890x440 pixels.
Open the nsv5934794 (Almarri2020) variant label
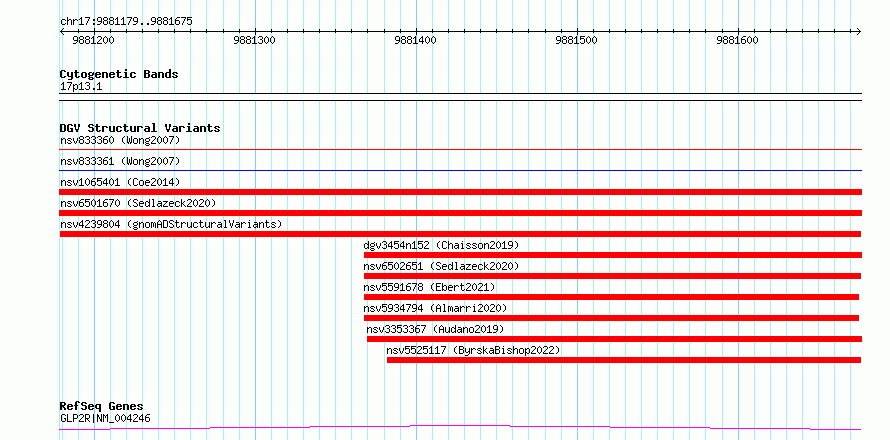pos(435,308)
